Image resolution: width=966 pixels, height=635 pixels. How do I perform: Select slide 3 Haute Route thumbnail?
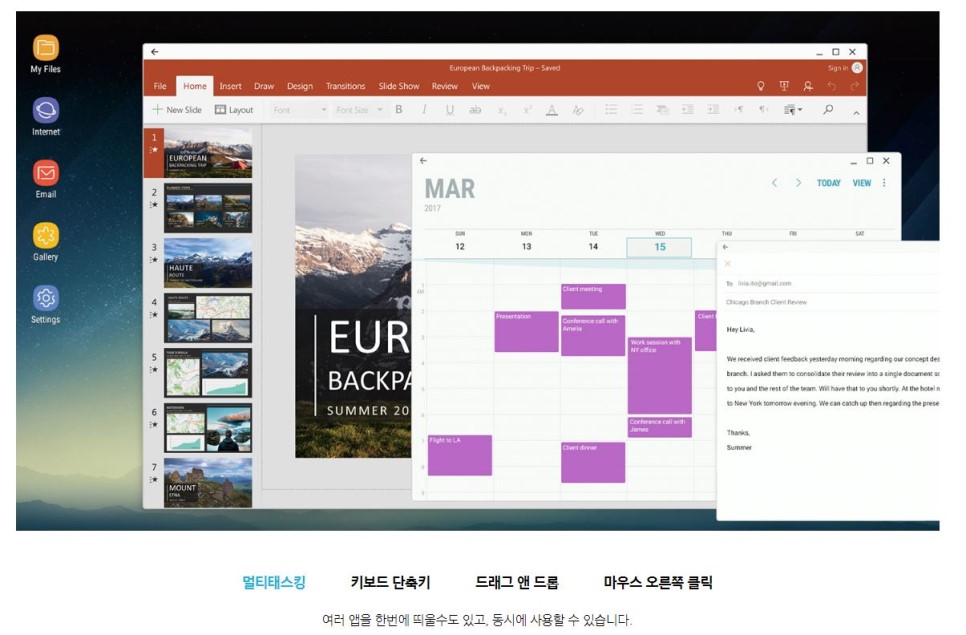208,263
